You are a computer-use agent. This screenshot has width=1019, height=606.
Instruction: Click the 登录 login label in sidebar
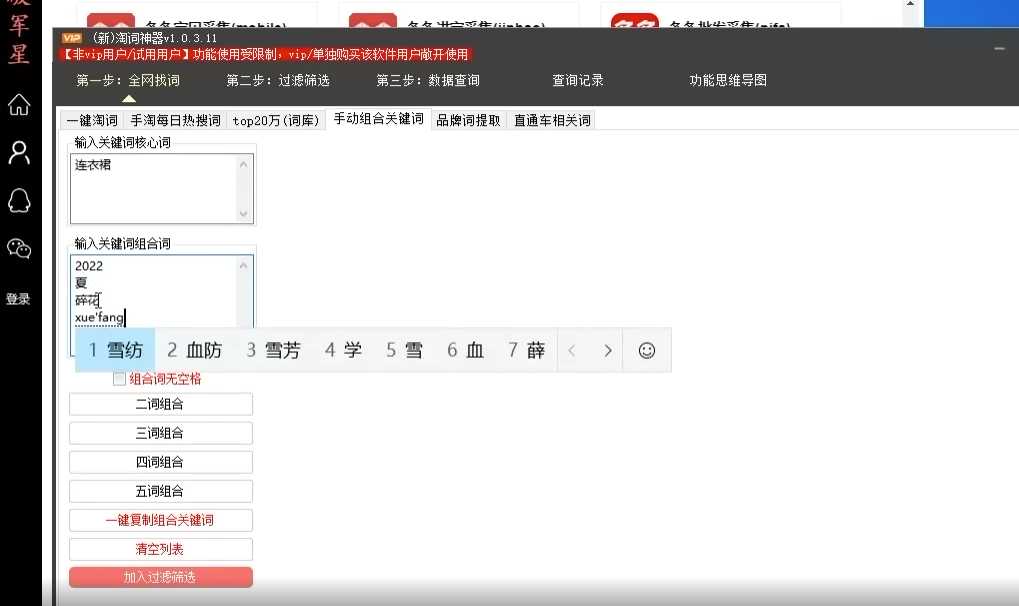[18, 299]
